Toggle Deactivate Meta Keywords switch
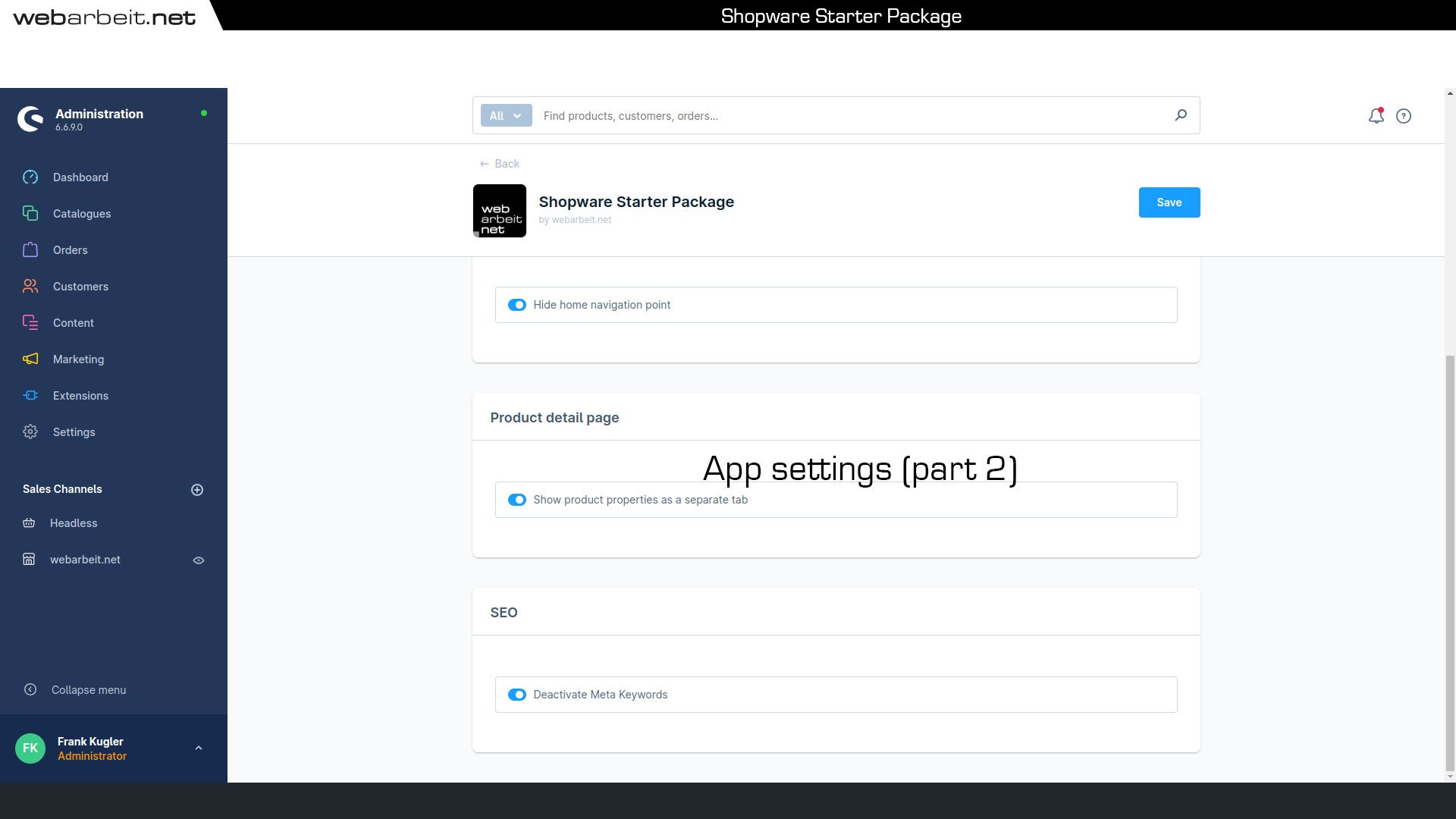This screenshot has height=819, width=1456. [517, 695]
